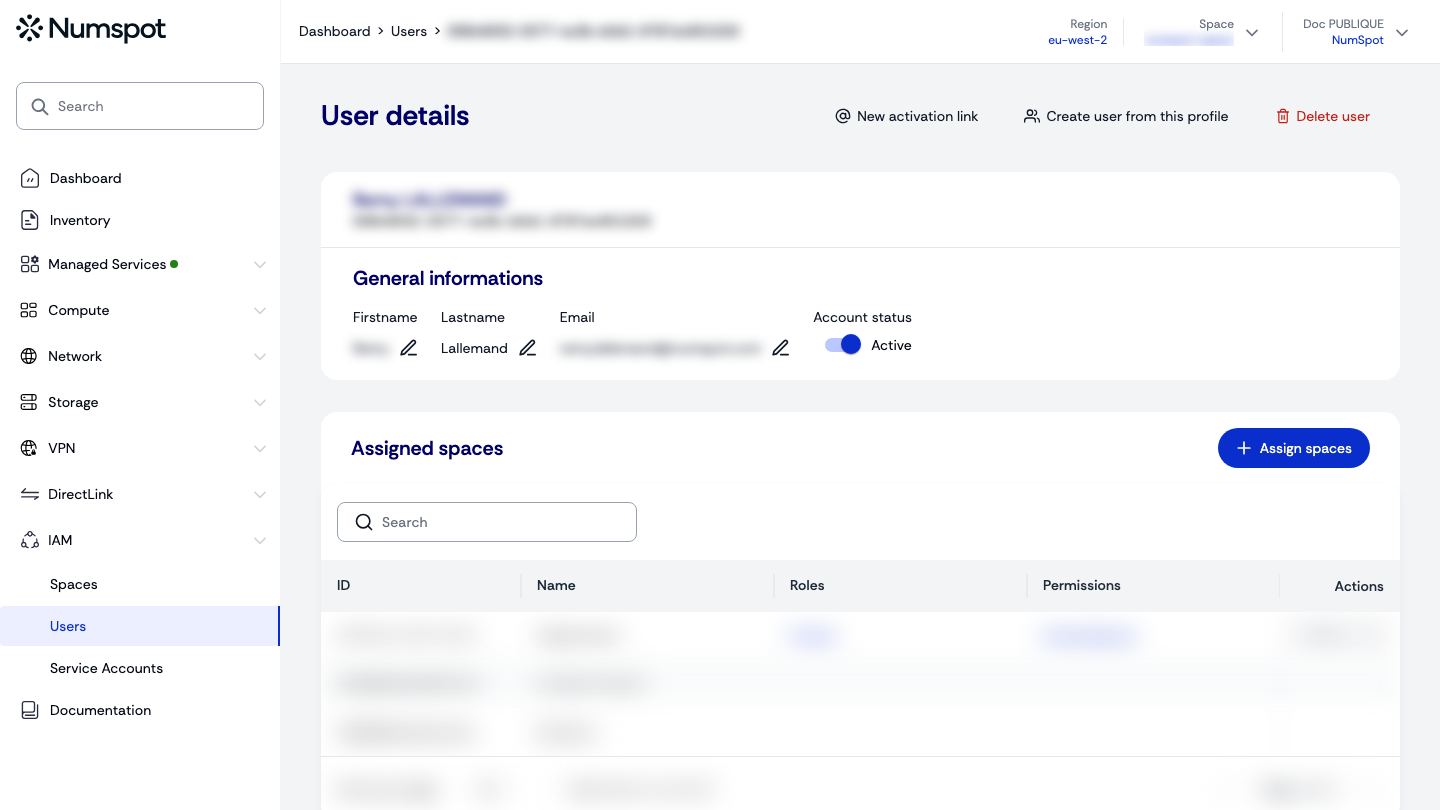The width and height of the screenshot is (1440, 810).
Task: Edit the Email with pencil icon
Action: click(781, 348)
